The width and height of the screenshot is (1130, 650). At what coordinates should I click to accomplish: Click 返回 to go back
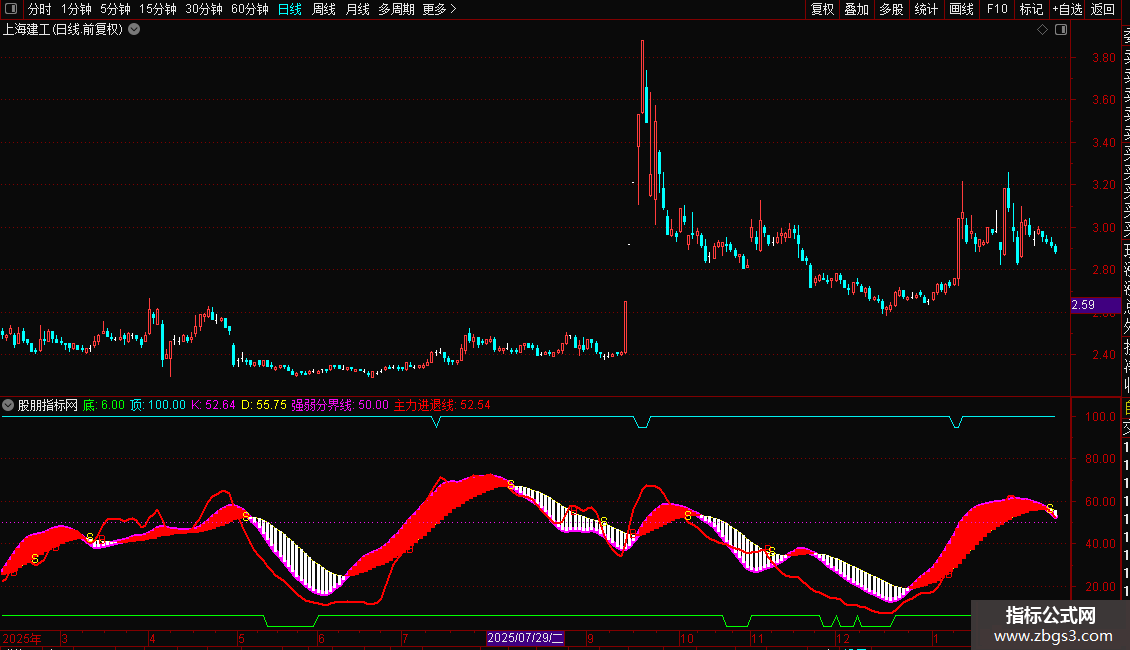1103,9
